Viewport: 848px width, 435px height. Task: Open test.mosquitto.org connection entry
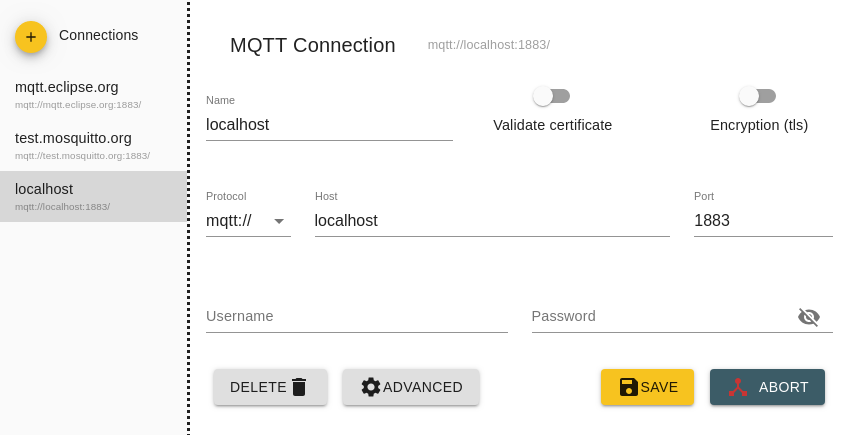point(82,145)
